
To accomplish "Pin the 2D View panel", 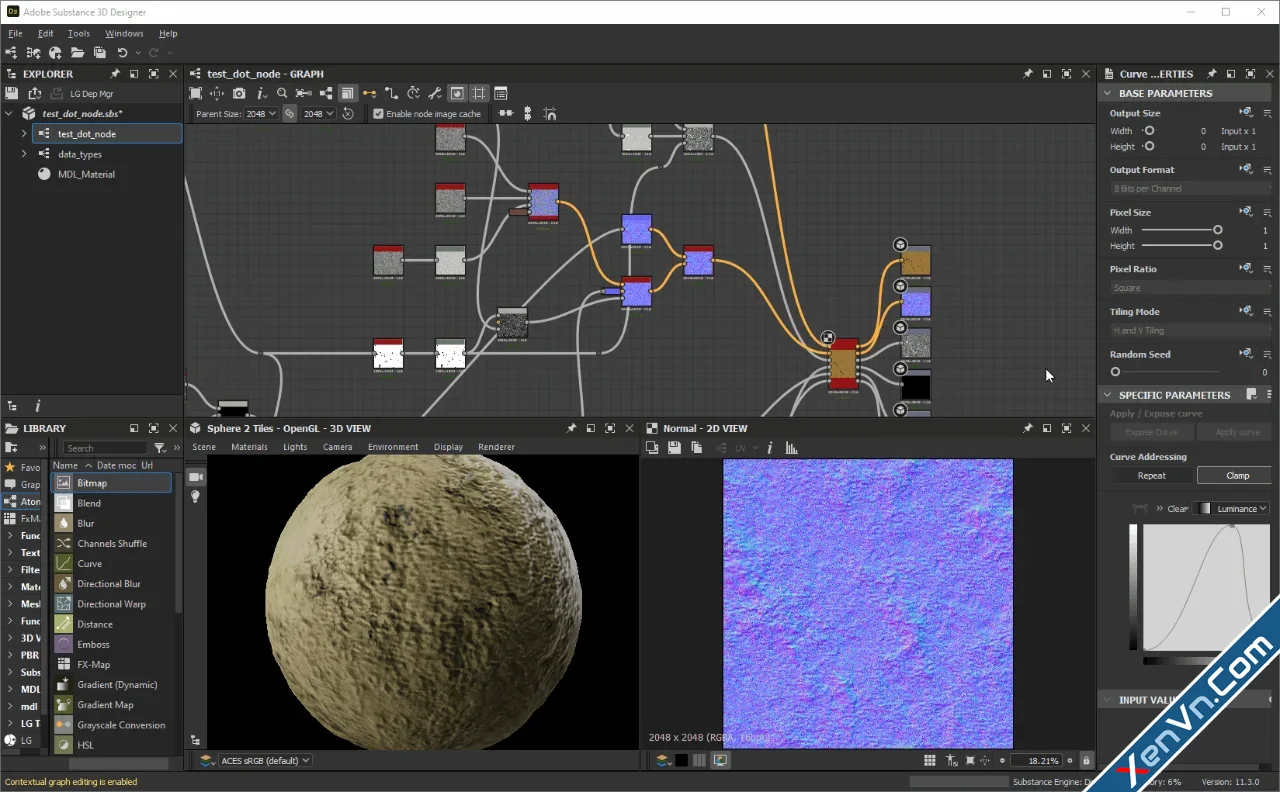I will [x=1027, y=428].
